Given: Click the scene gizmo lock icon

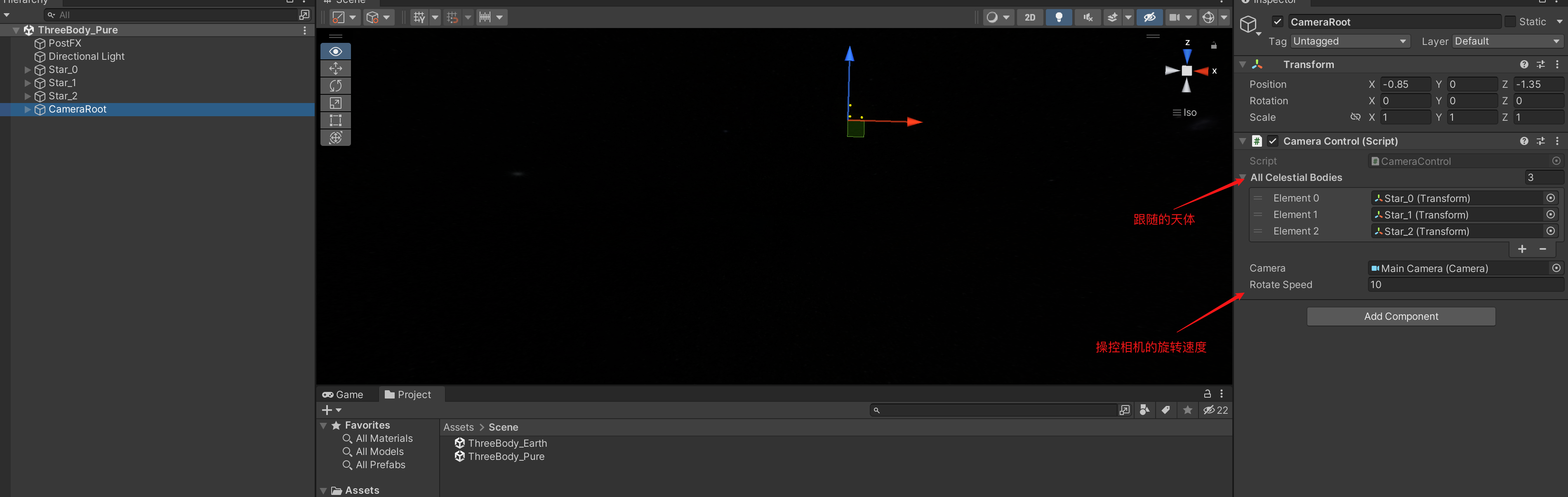Looking at the screenshot, I should (x=1214, y=46).
